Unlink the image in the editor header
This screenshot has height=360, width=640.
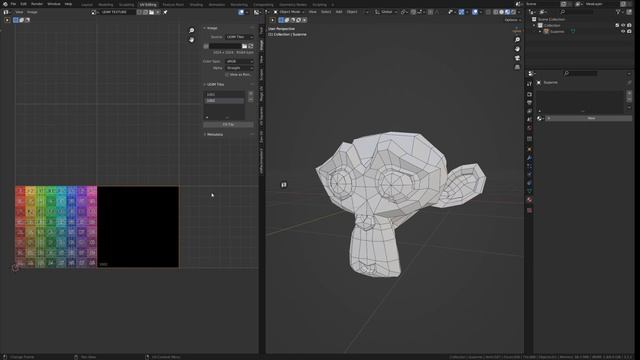pos(158,12)
